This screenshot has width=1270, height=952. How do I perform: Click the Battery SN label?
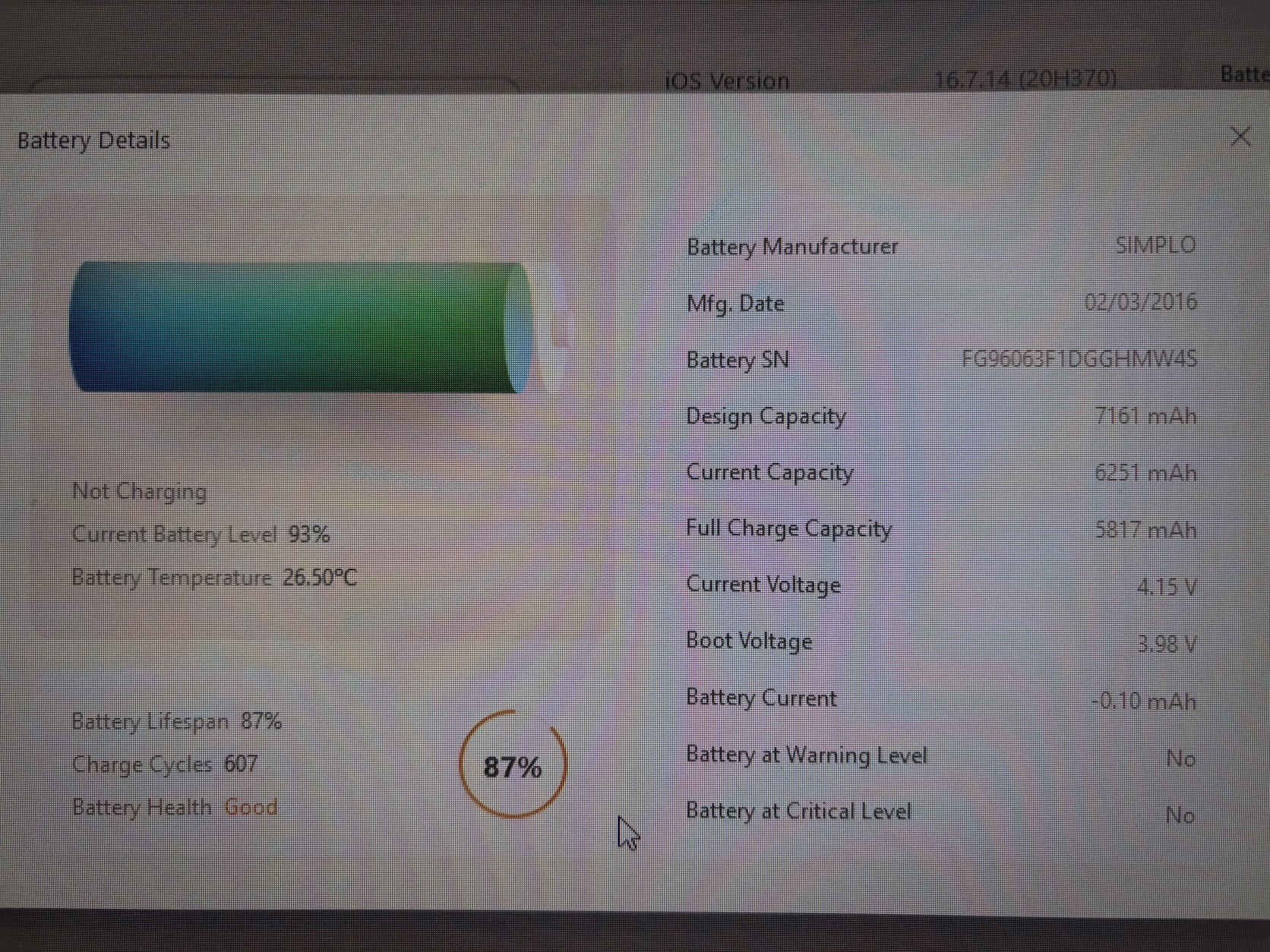pyautogui.click(x=738, y=360)
